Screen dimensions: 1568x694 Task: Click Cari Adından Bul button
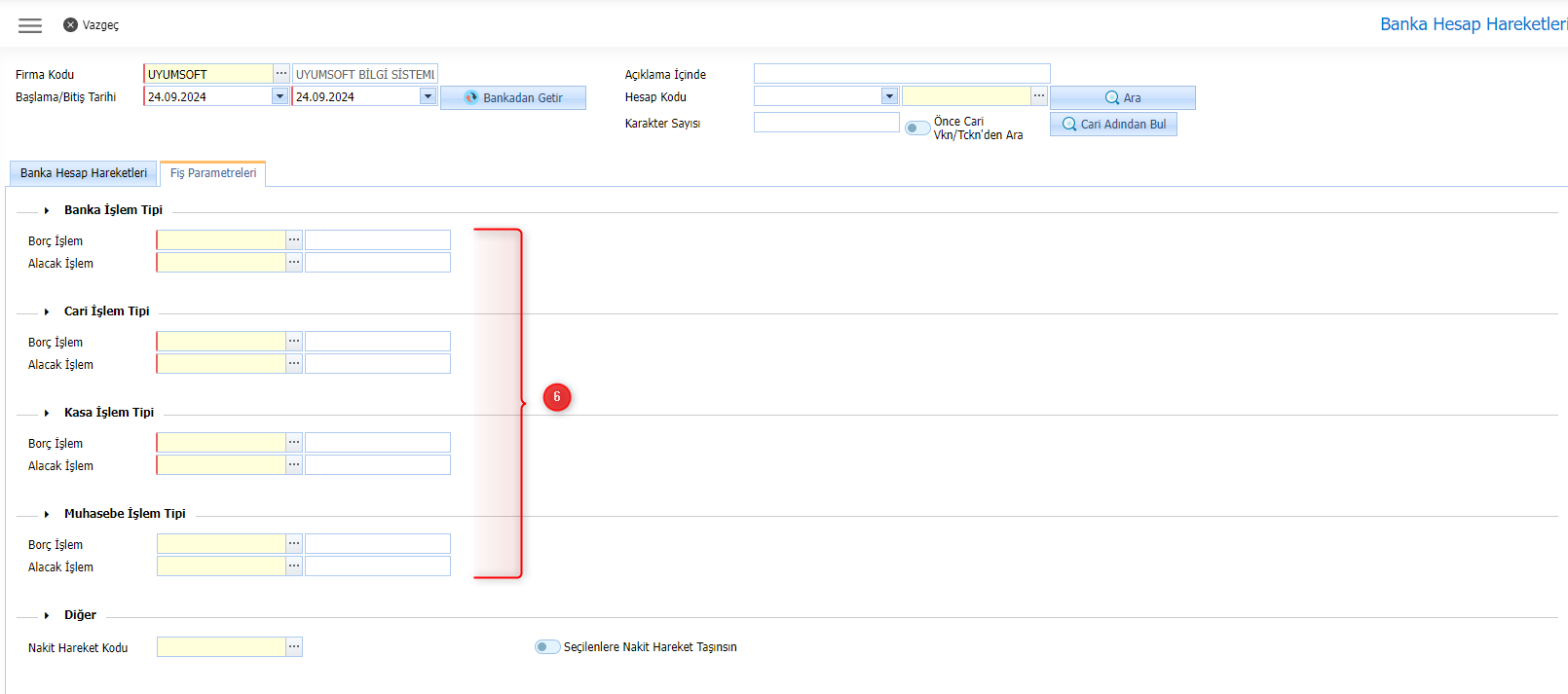[1113, 125]
